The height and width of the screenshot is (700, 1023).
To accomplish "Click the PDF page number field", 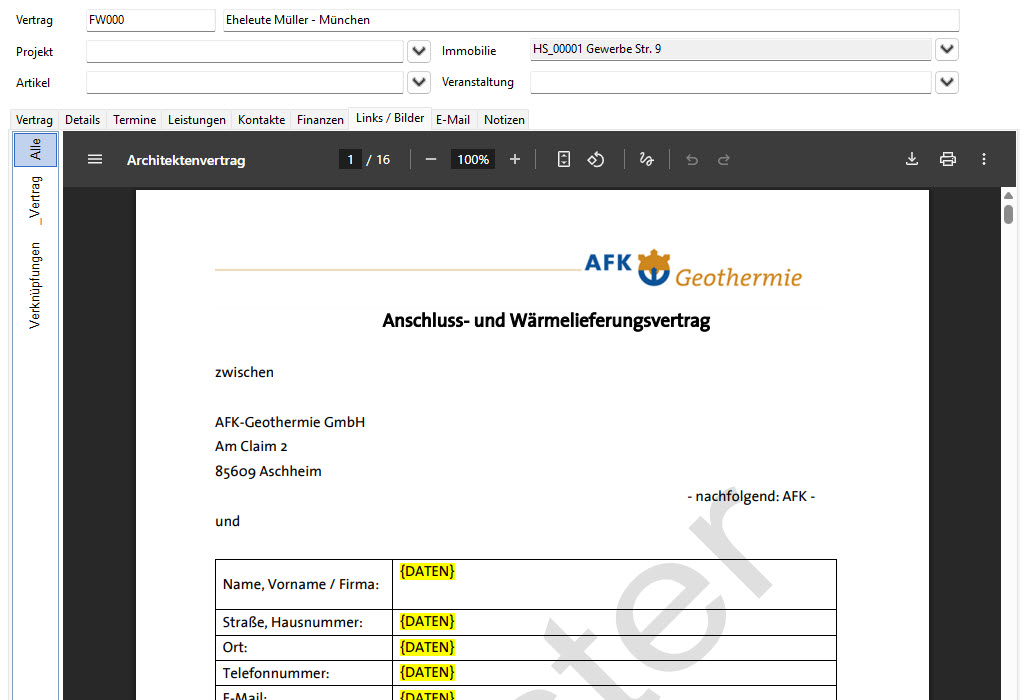I will [350, 160].
